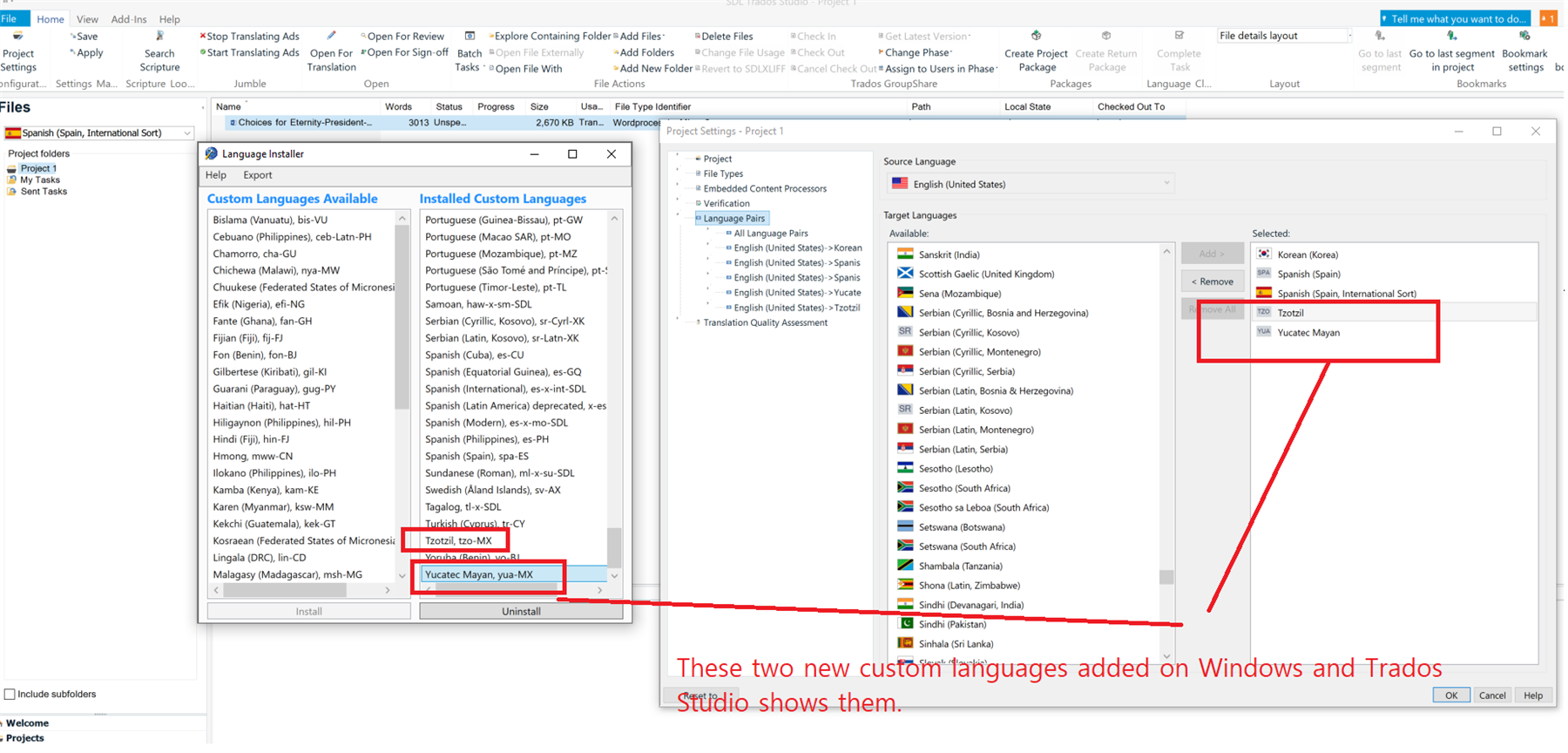
Task: Select Embedded Content Processors node
Action: click(x=765, y=189)
